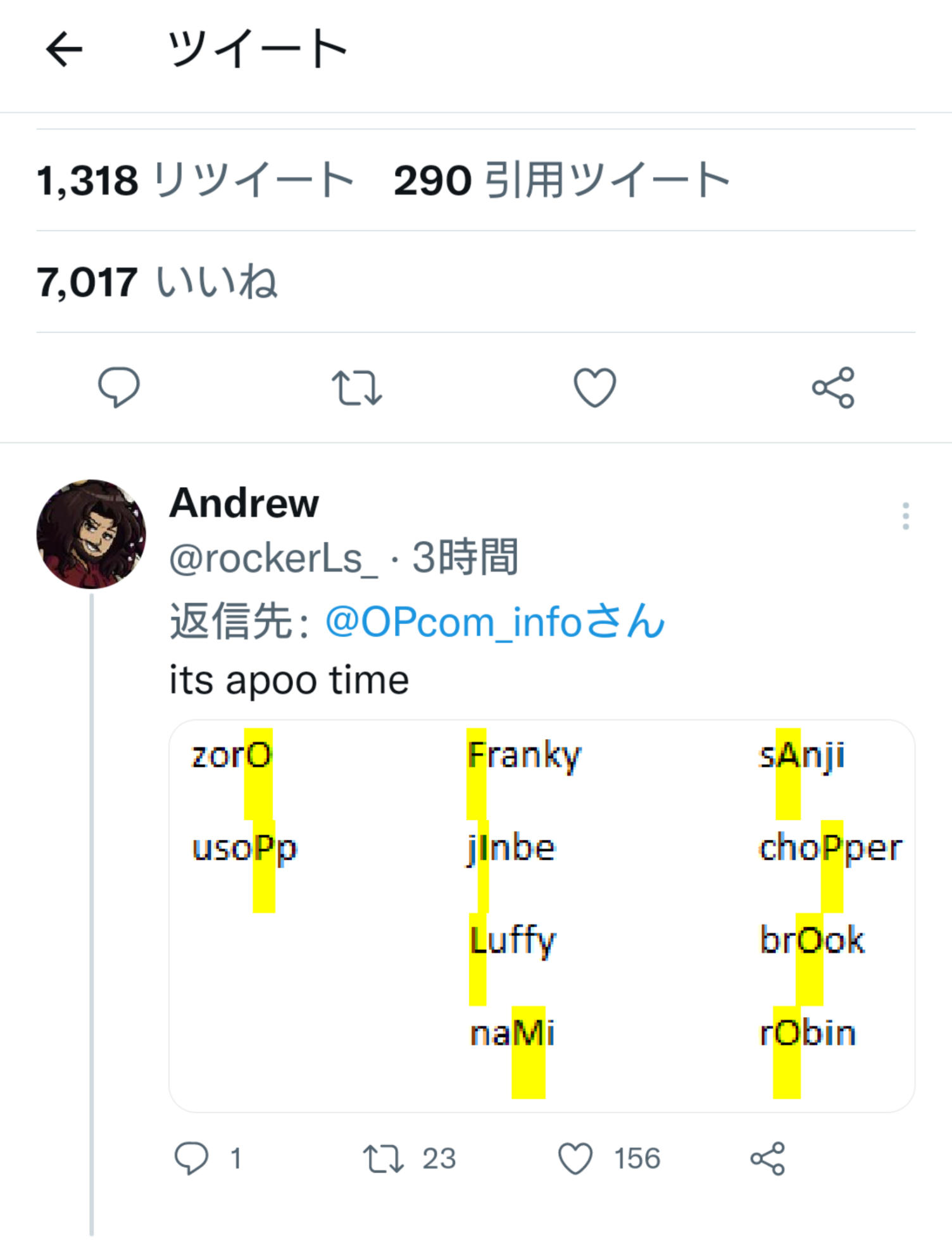Retweet Andrew's reply with 23 retweets

(384, 1158)
